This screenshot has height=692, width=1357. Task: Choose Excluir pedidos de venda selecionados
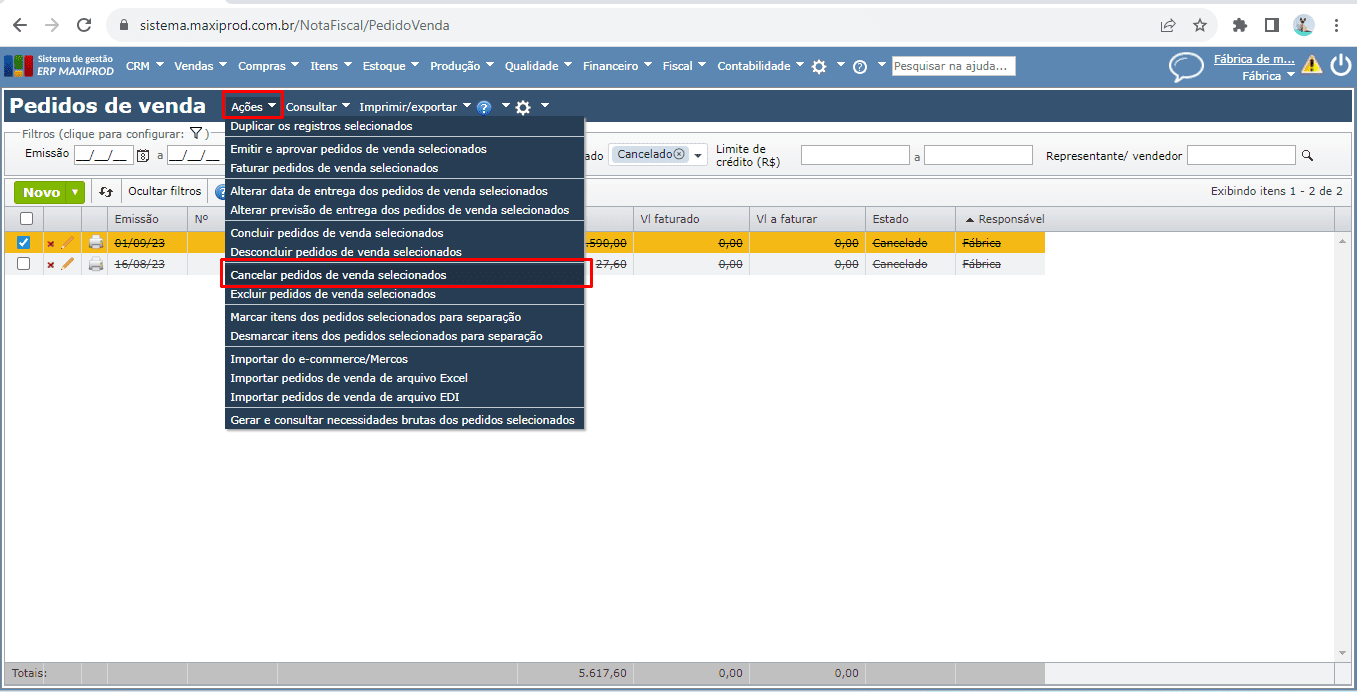(404, 294)
